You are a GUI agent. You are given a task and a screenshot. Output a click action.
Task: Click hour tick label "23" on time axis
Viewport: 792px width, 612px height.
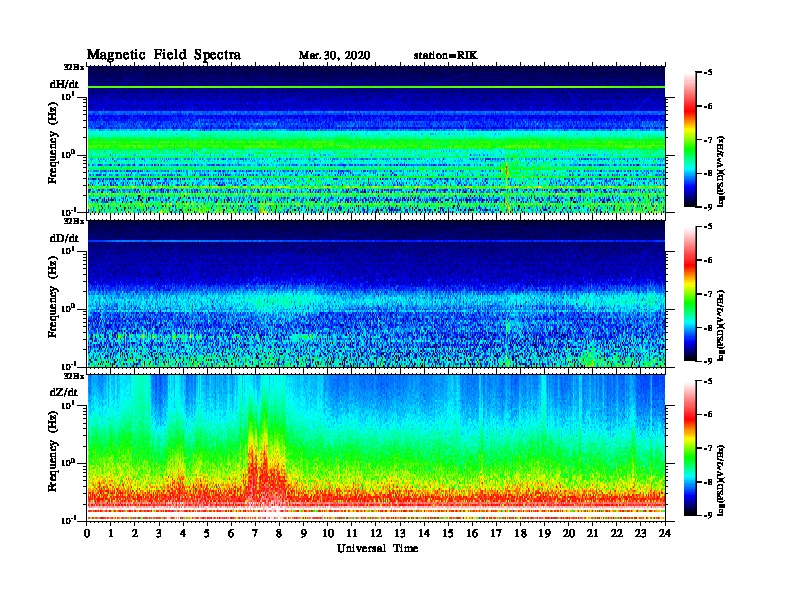point(640,534)
